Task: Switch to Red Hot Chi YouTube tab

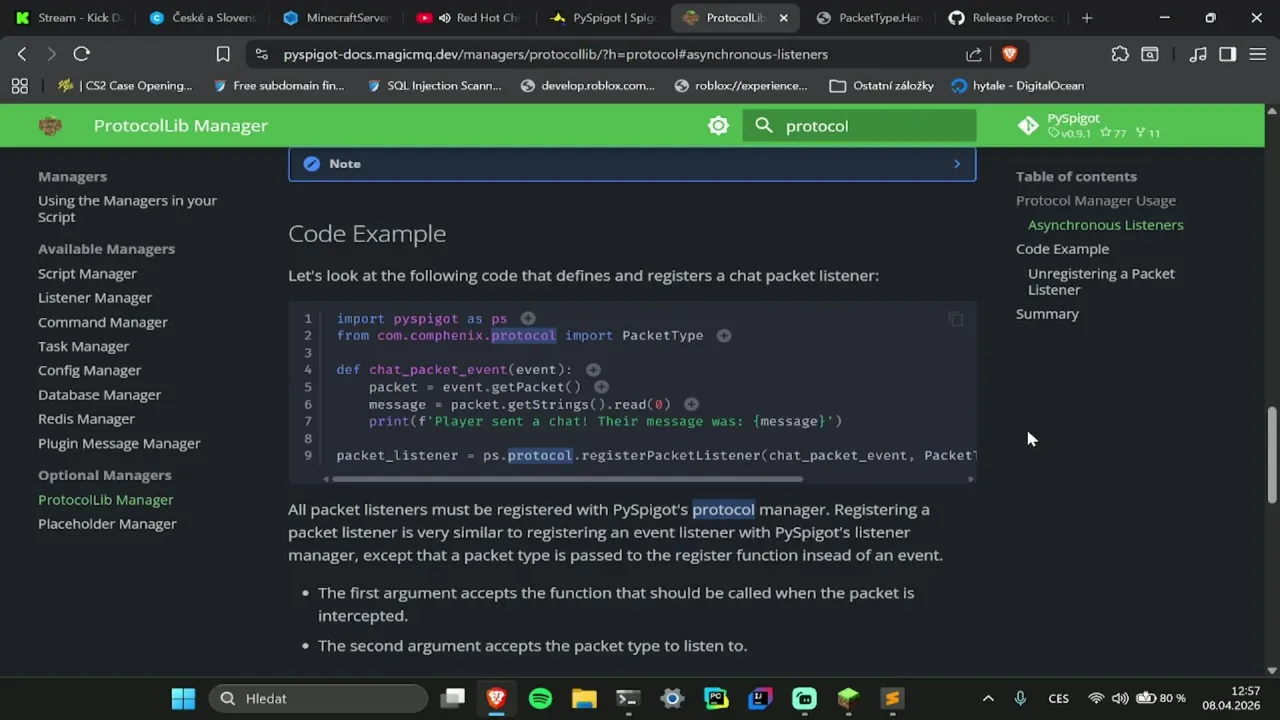Action: (470, 18)
